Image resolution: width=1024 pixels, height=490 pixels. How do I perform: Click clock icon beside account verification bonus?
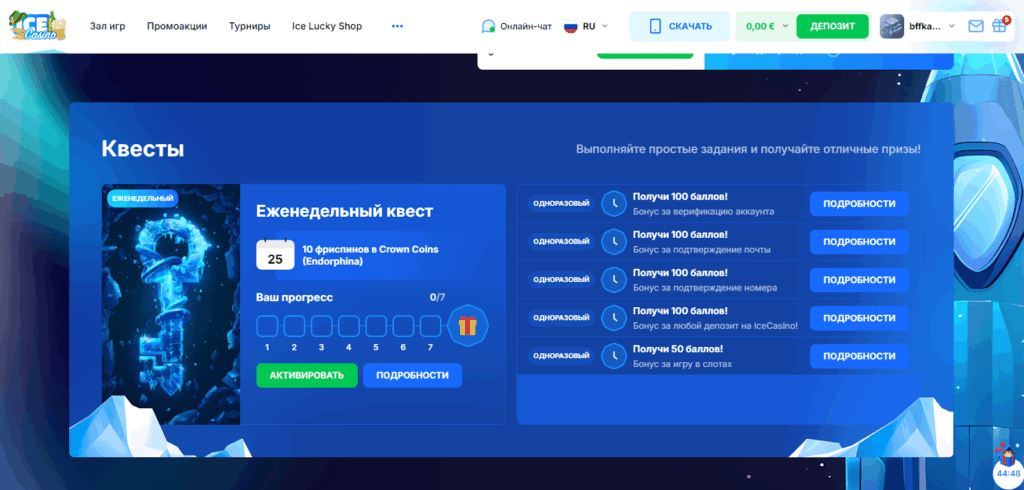click(x=613, y=204)
